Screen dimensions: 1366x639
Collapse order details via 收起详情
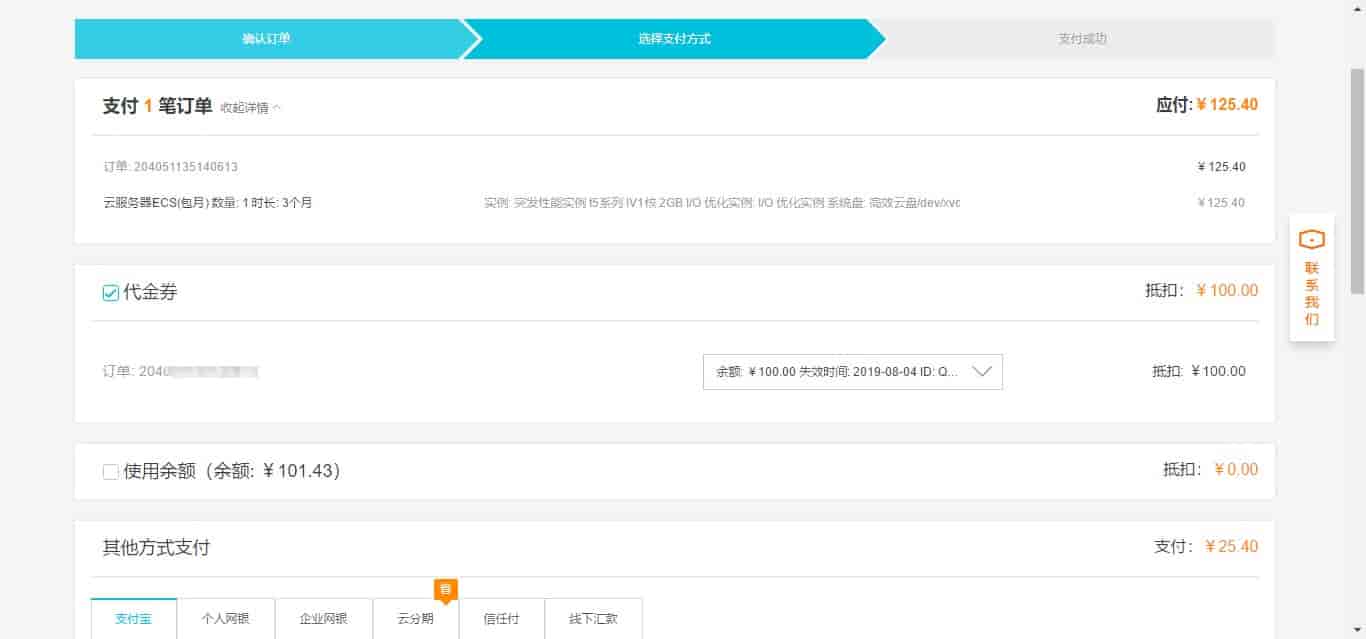coord(244,108)
